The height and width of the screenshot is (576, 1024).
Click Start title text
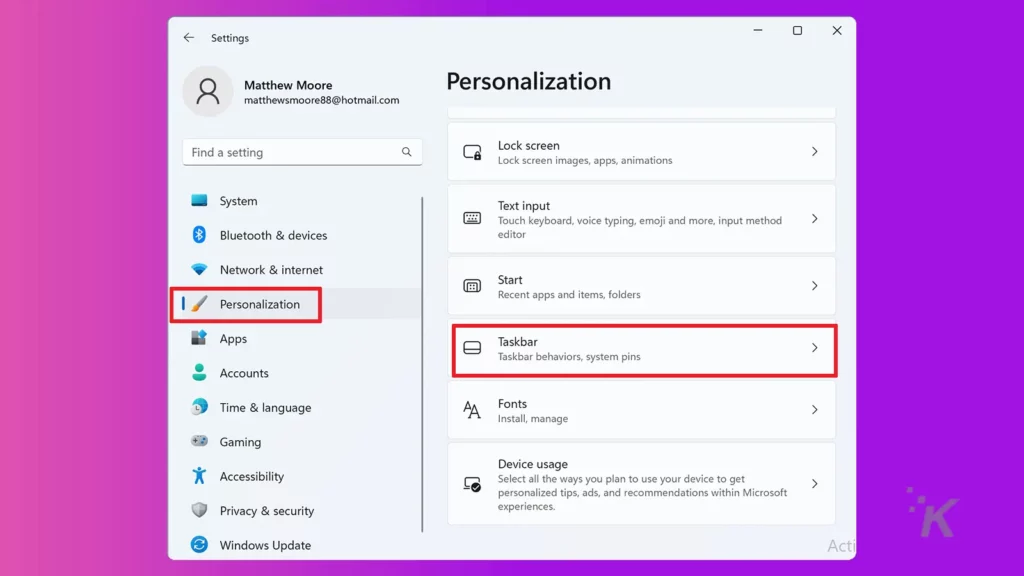pos(509,280)
